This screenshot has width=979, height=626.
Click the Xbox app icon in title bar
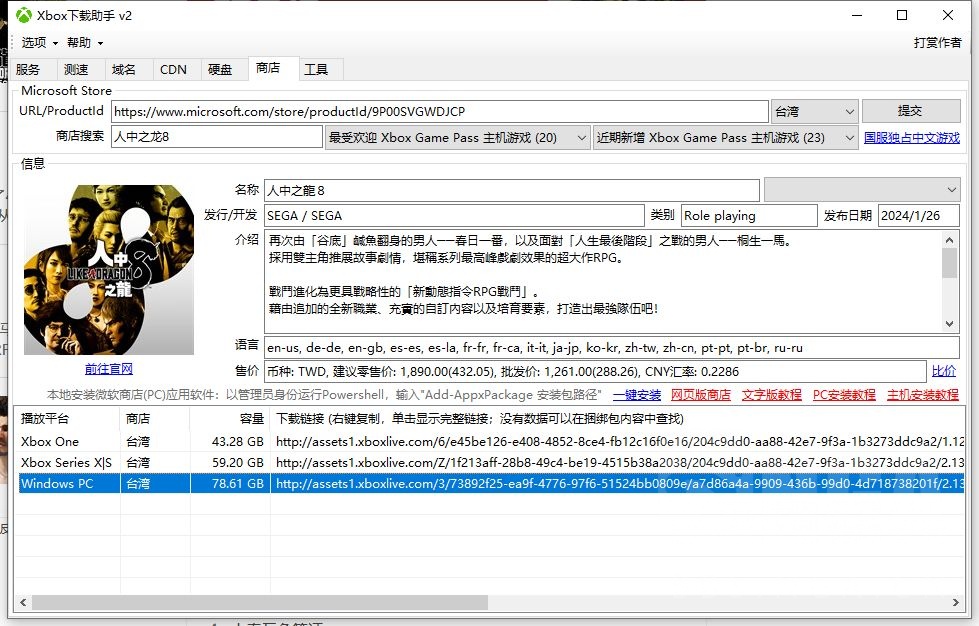[24, 15]
